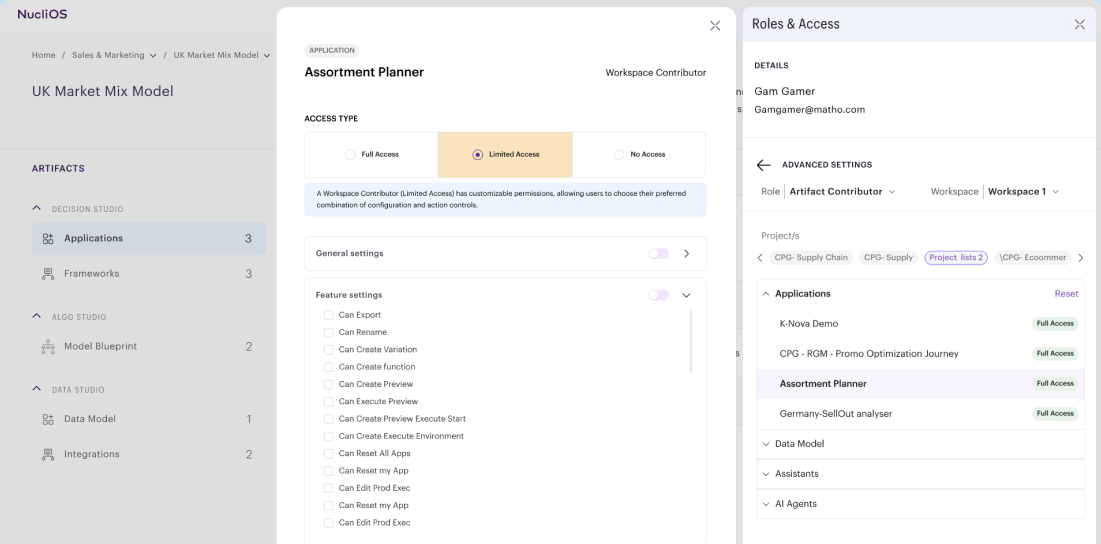The image size is (1101, 544).
Task: Select the Germany-SellOut analyser row
Action: (921, 414)
